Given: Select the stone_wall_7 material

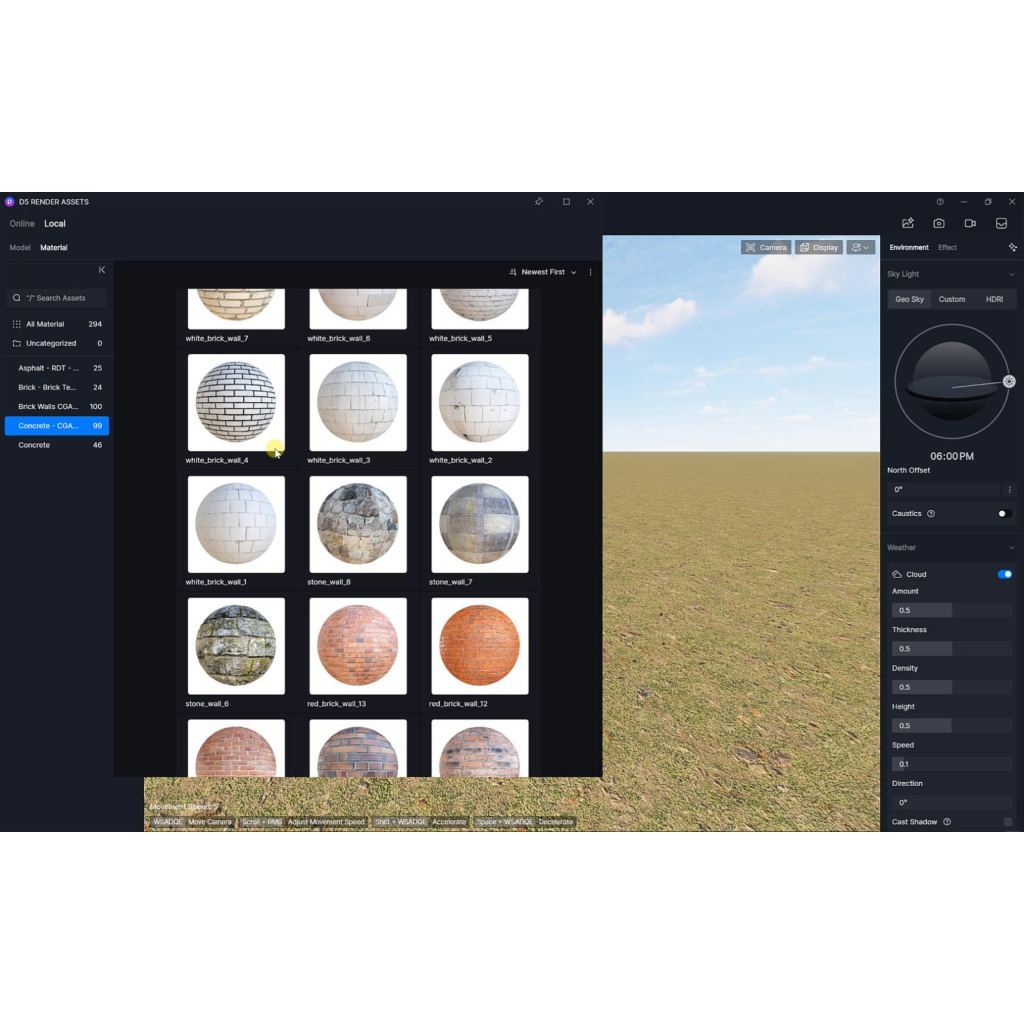Looking at the screenshot, I should (480, 524).
